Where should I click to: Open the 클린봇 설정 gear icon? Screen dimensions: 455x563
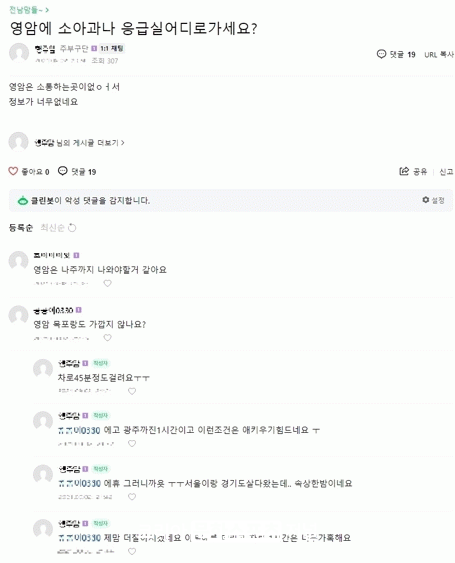coord(426,200)
